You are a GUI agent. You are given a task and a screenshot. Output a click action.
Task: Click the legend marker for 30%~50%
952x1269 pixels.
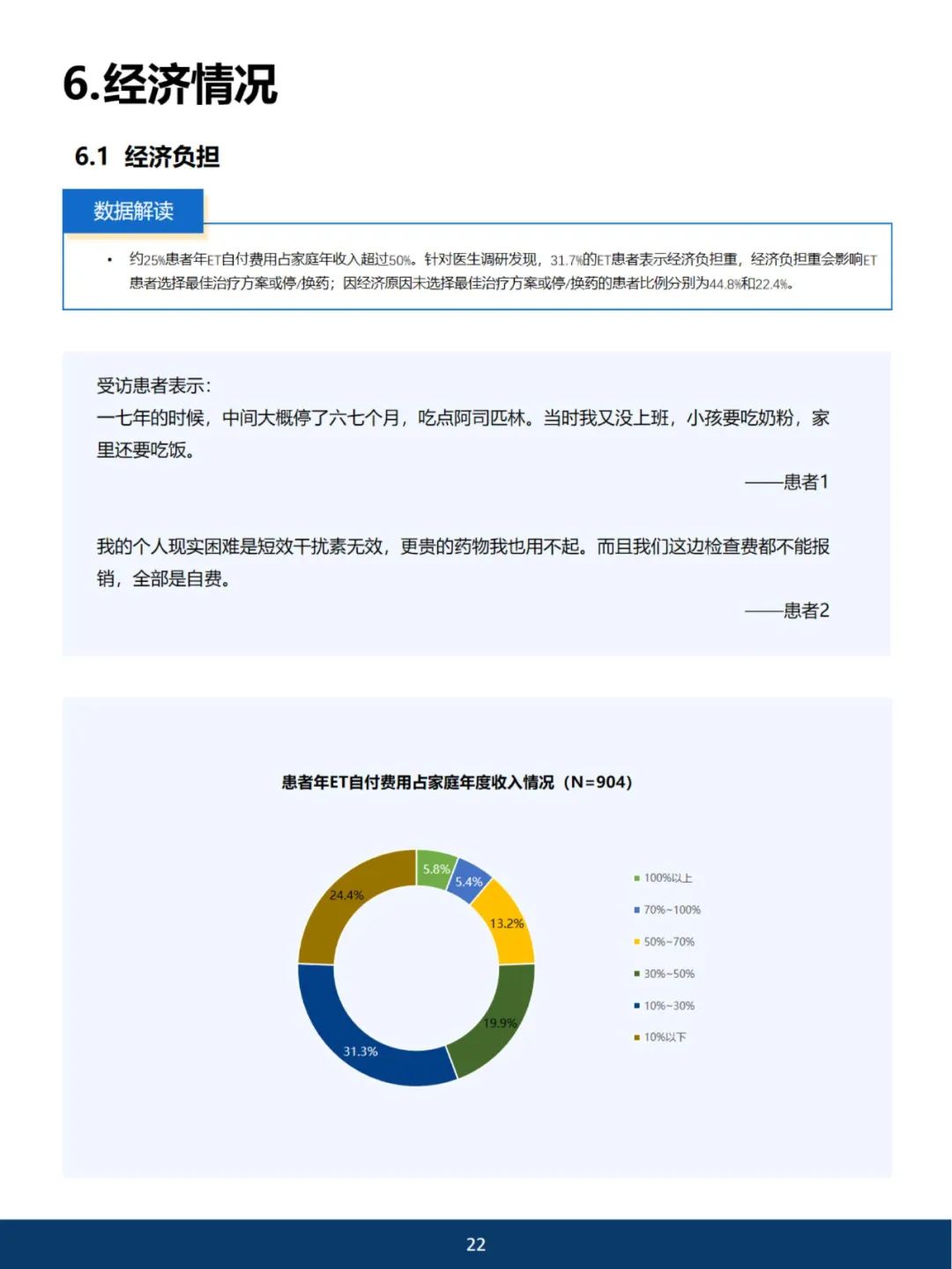(x=636, y=973)
